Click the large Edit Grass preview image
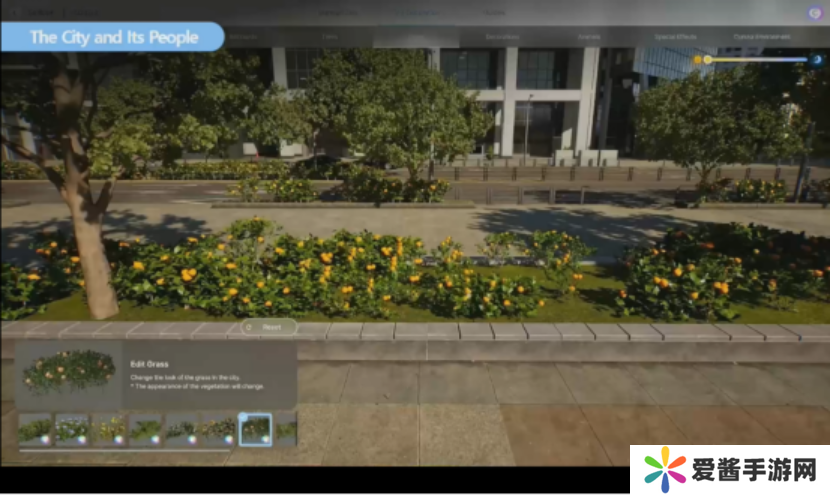This screenshot has height=495, width=830. (69, 372)
